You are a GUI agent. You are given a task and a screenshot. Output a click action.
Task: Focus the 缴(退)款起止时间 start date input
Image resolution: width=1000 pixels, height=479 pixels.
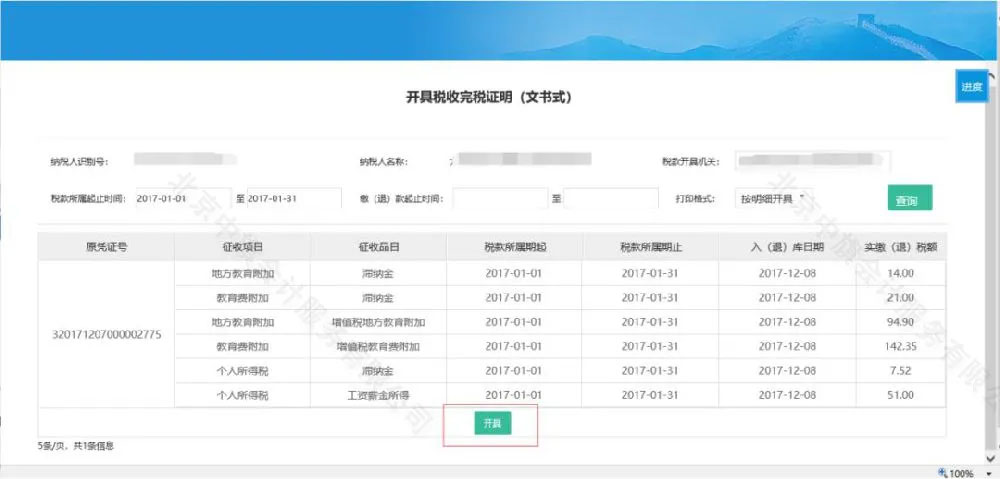(x=499, y=198)
